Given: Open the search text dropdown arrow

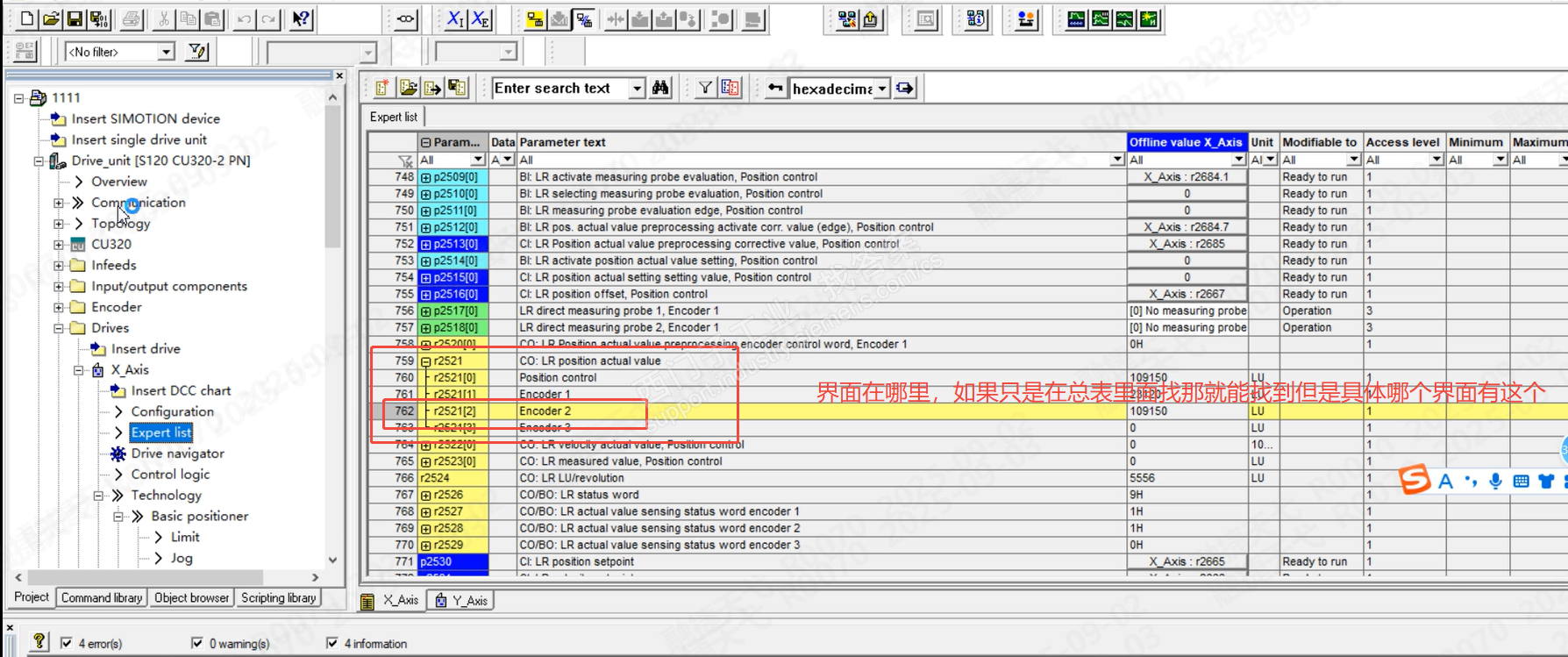Looking at the screenshot, I should [638, 88].
